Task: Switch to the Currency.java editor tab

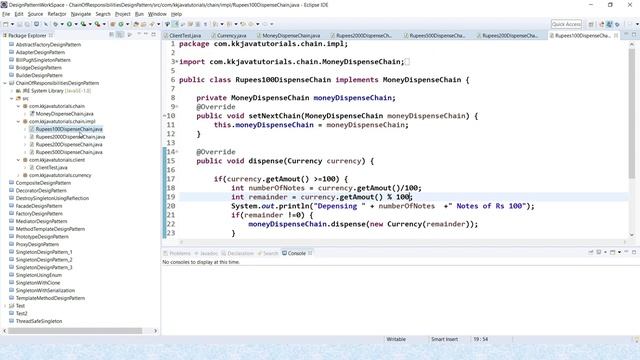Action: [x=231, y=36]
